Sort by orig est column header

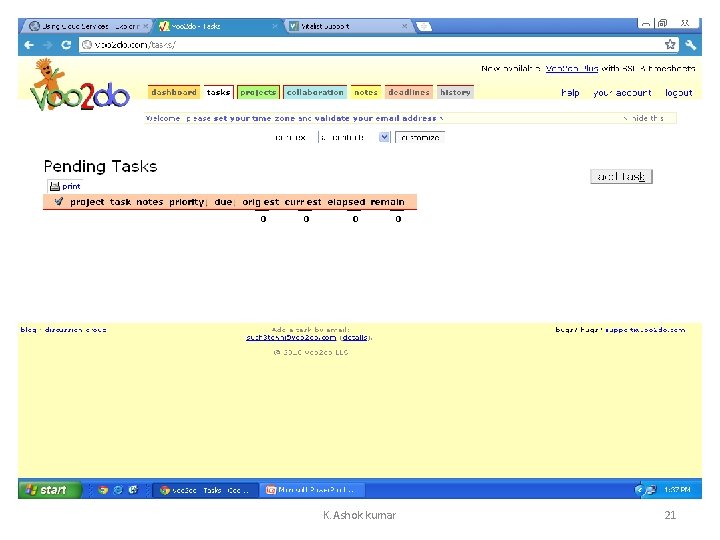coord(260,202)
